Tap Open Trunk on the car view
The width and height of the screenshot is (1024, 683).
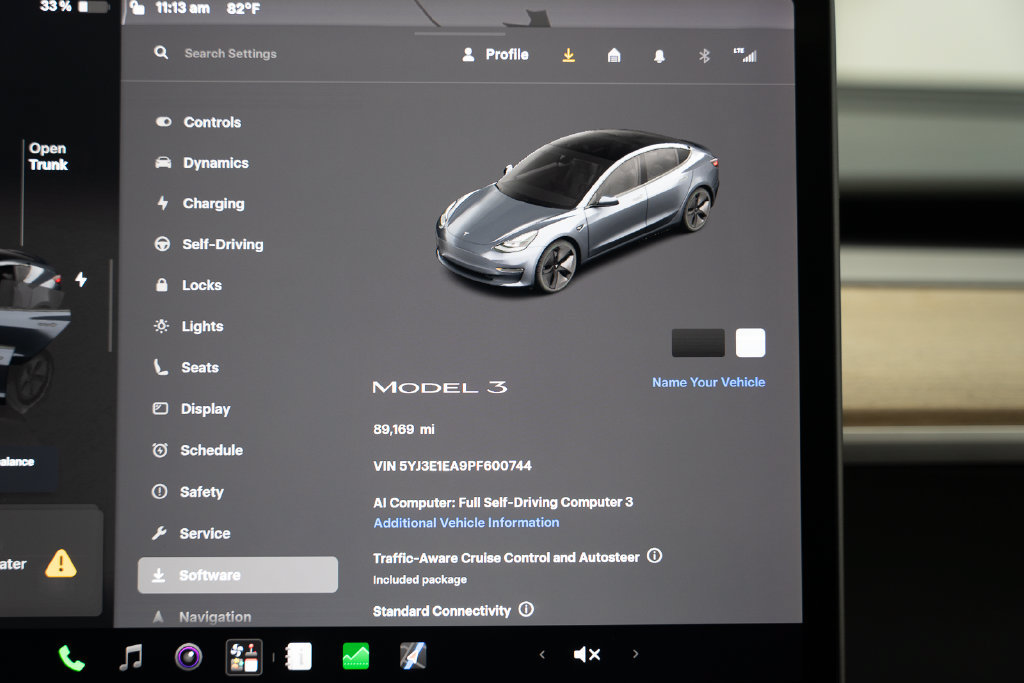point(48,157)
